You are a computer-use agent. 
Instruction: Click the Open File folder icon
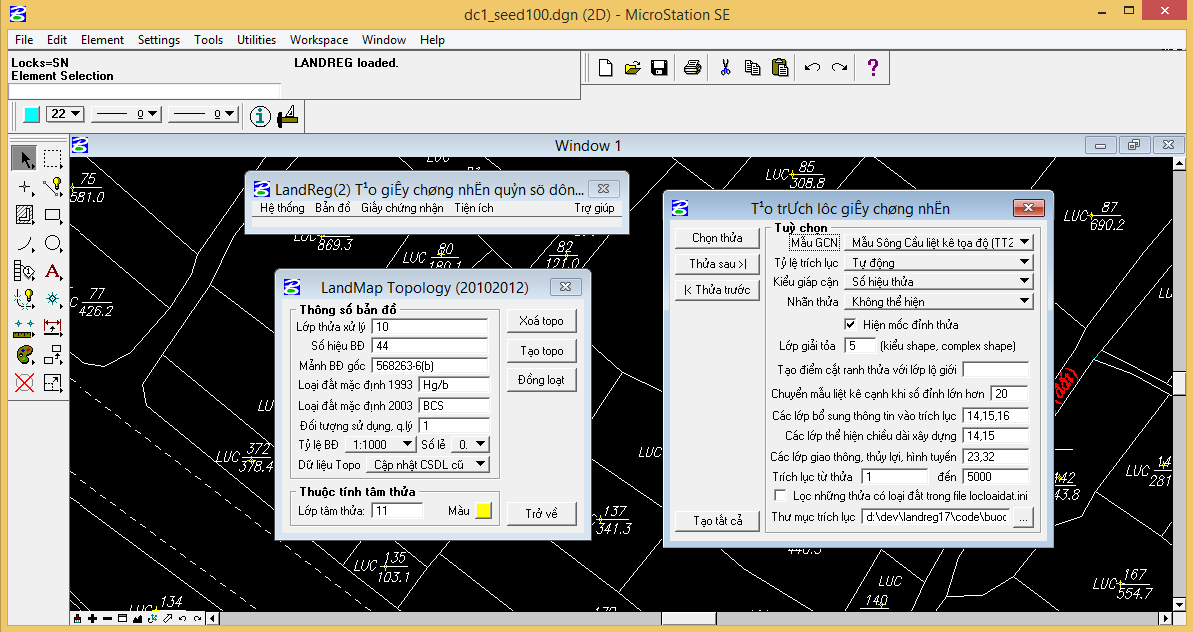click(x=632, y=68)
